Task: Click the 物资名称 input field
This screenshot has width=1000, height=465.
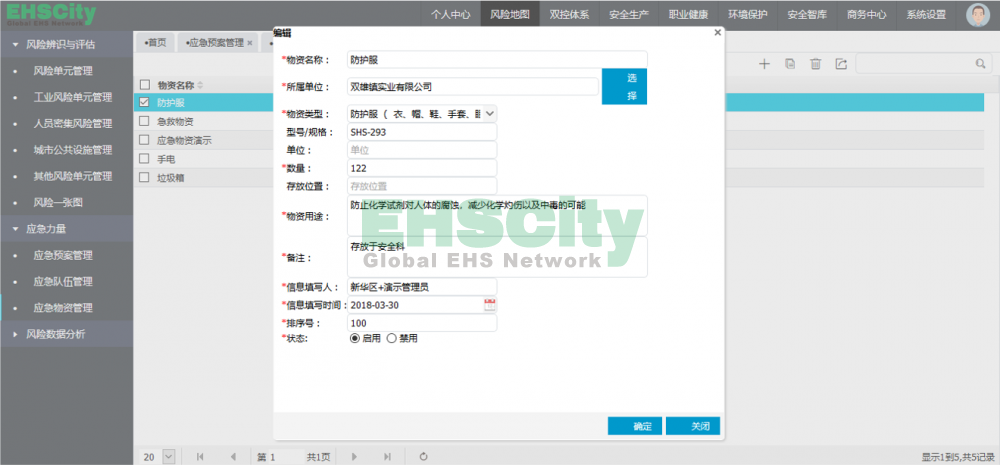Action: [x=497, y=59]
